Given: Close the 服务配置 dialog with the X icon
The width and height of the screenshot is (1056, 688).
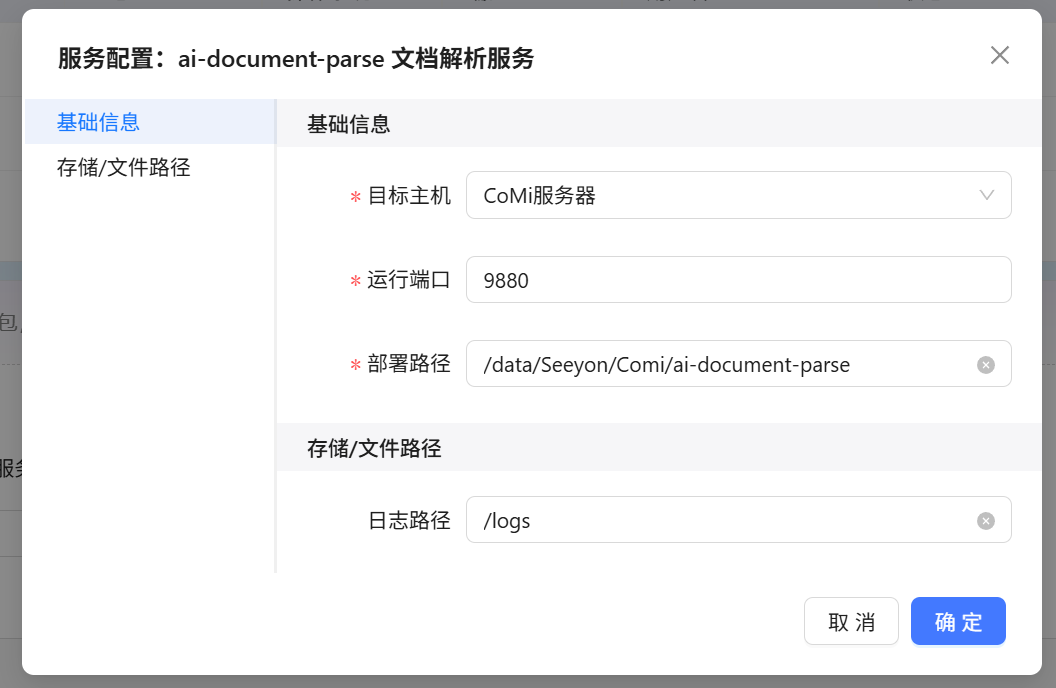Looking at the screenshot, I should [x=999, y=55].
